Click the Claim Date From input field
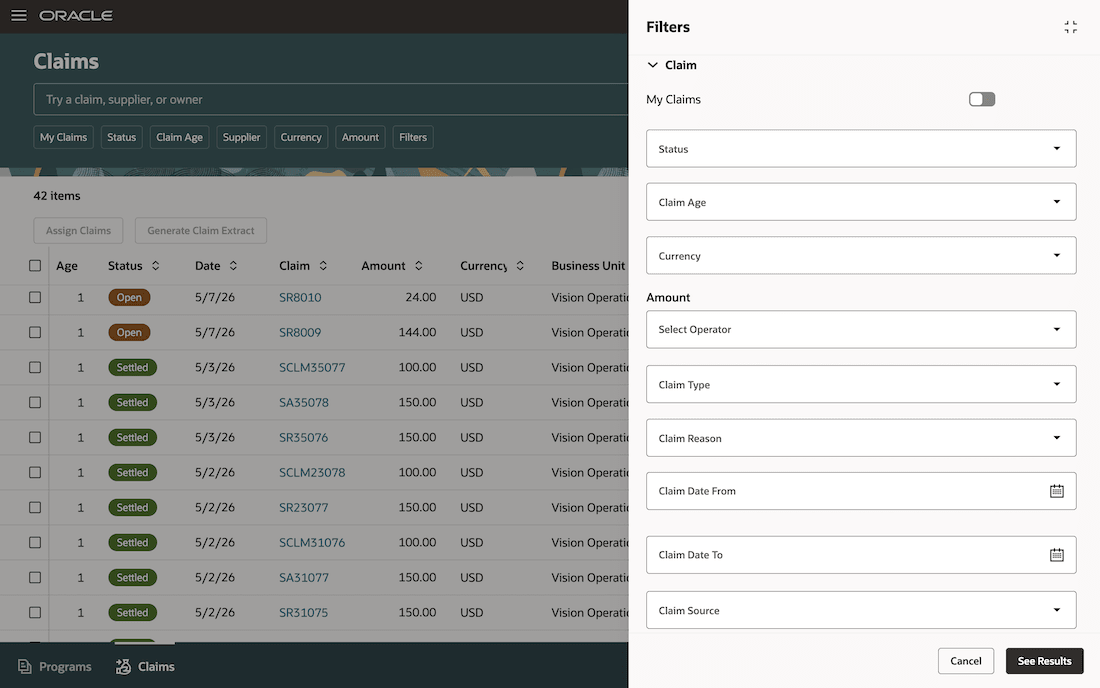 pyautogui.click(x=861, y=491)
